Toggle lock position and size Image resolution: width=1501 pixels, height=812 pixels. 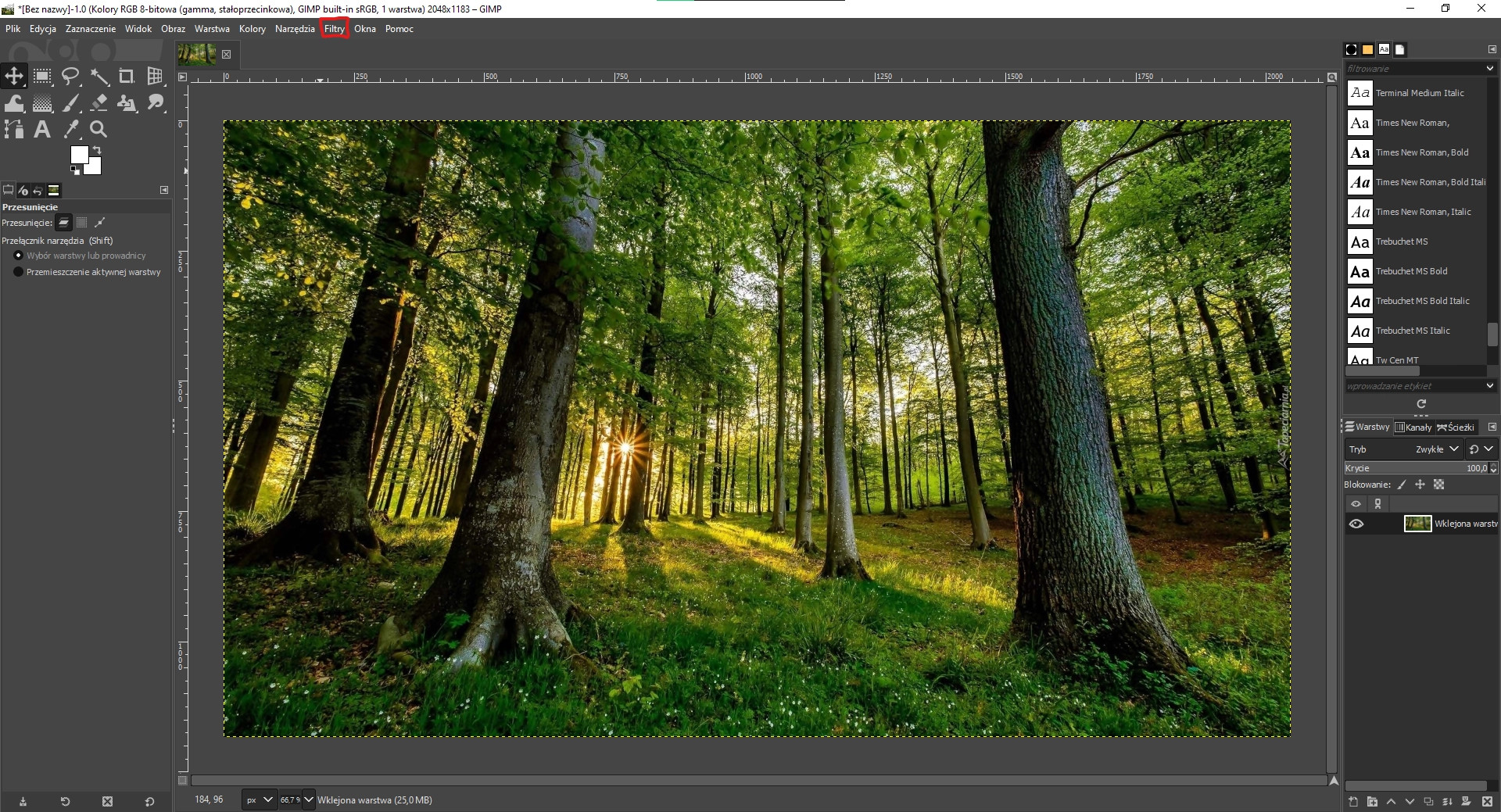click(1420, 485)
